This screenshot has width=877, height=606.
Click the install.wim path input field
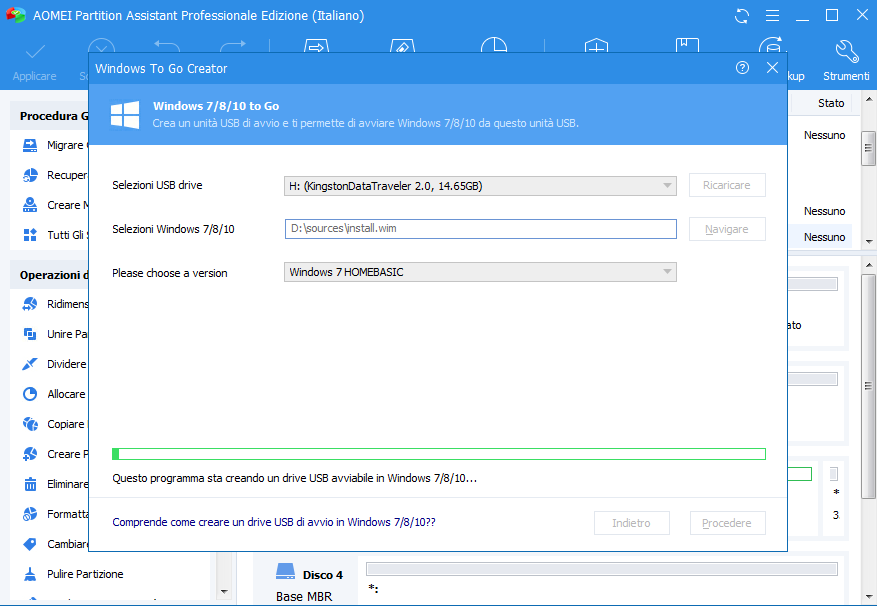(x=480, y=228)
